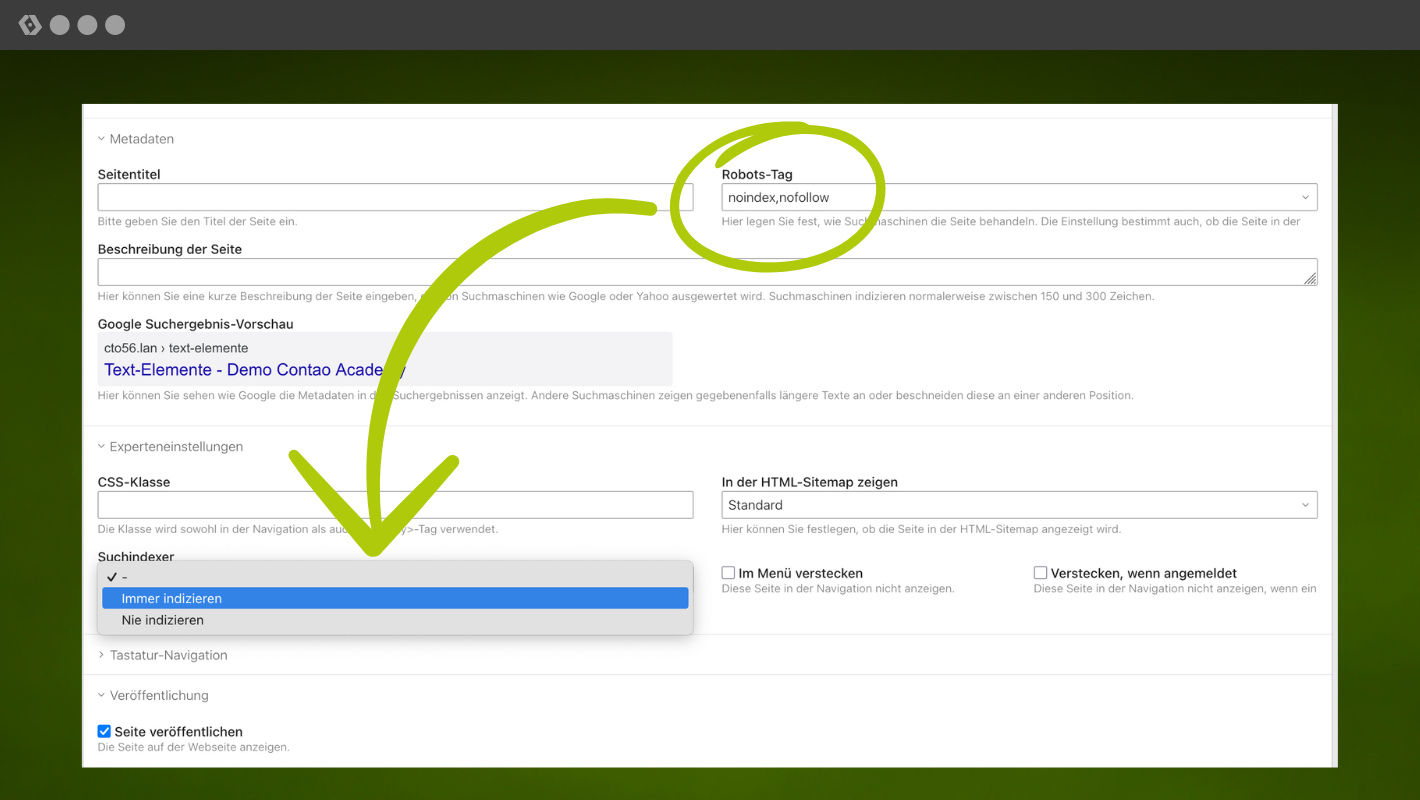This screenshot has width=1420, height=800.
Task: Select Immer indizieren in Suchindexer list
Action: point(395,599)
